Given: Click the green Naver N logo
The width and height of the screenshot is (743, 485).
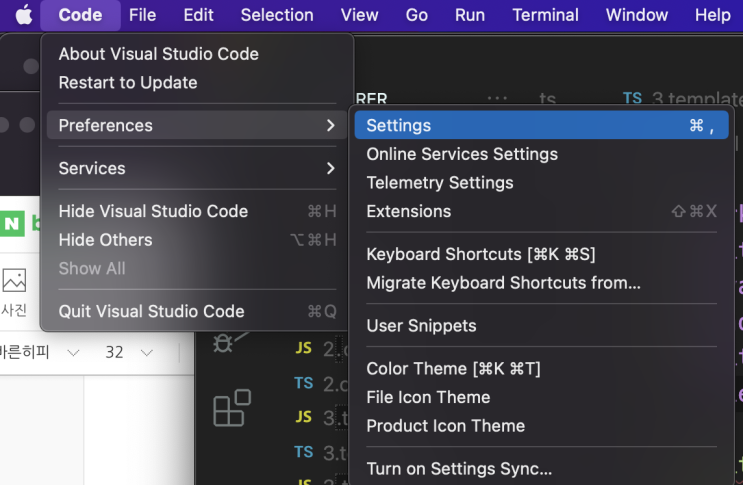Looking at the screenshot, I should tap(12, 223).
